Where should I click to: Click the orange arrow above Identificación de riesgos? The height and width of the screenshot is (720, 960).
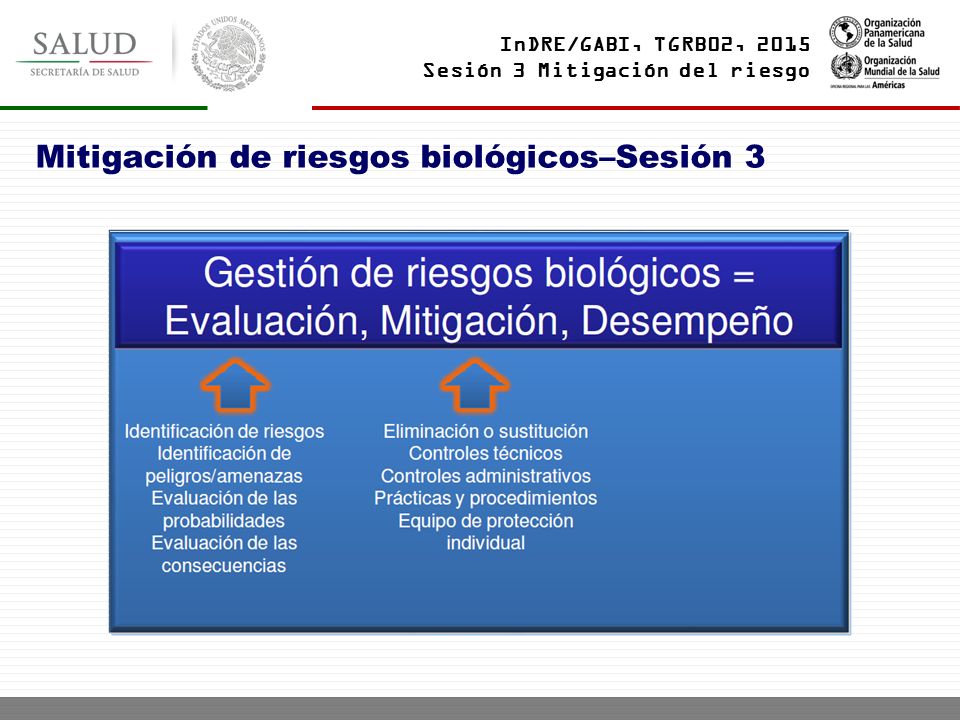pyautogui.click(x=235, y=386)
